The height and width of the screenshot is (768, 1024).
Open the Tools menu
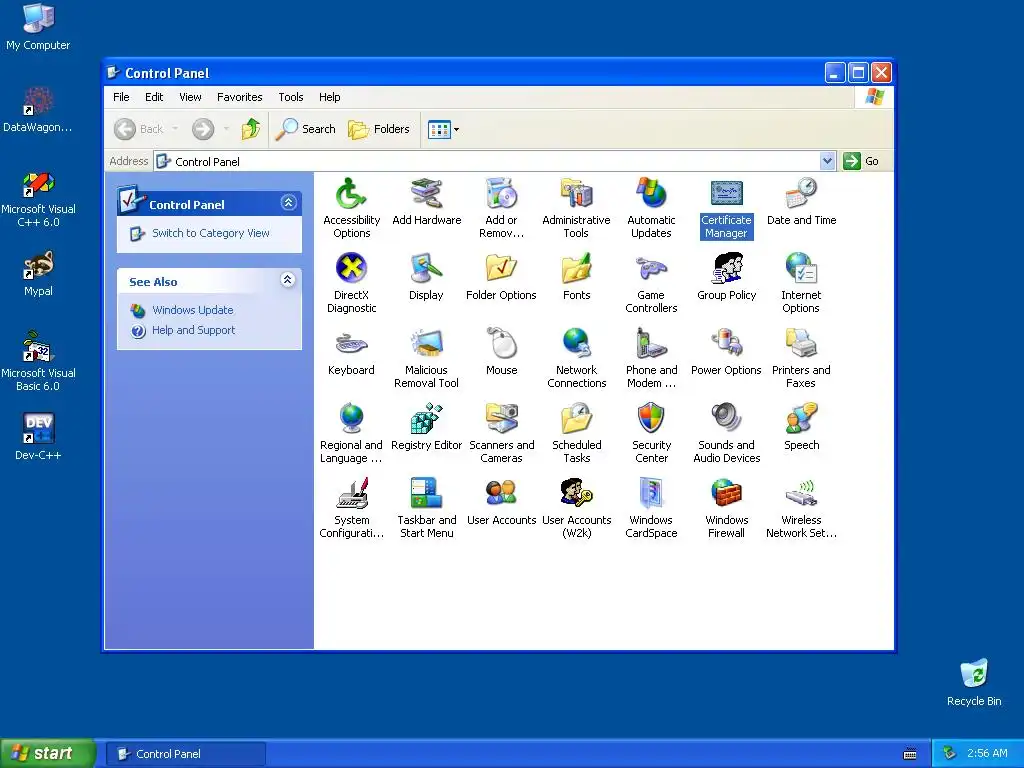tap(291, 97)
